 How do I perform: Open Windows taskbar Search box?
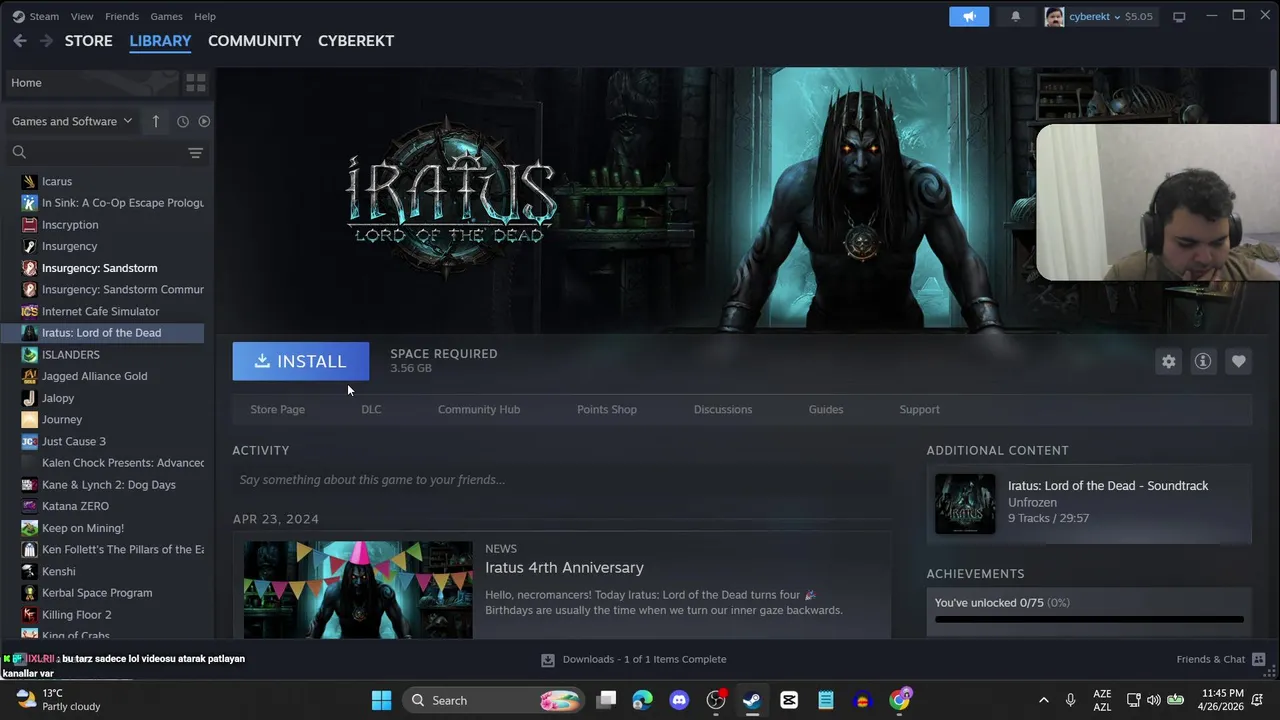[493, 700]
